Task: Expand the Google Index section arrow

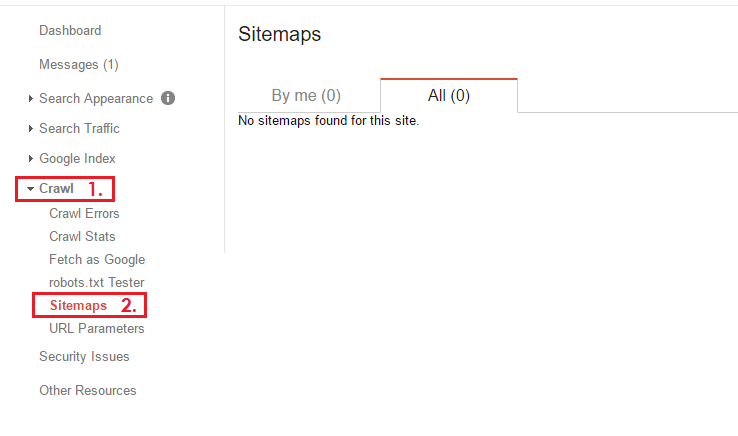Action: coord(31,159)
